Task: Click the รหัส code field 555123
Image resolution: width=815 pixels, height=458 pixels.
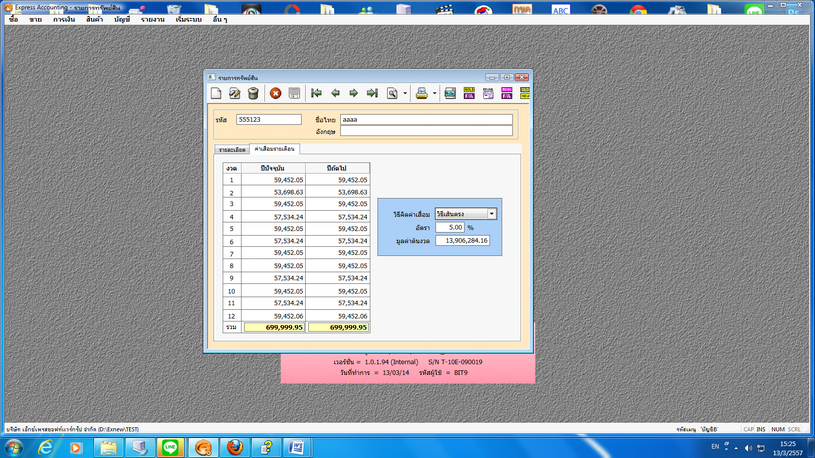Action: (268, 119)
